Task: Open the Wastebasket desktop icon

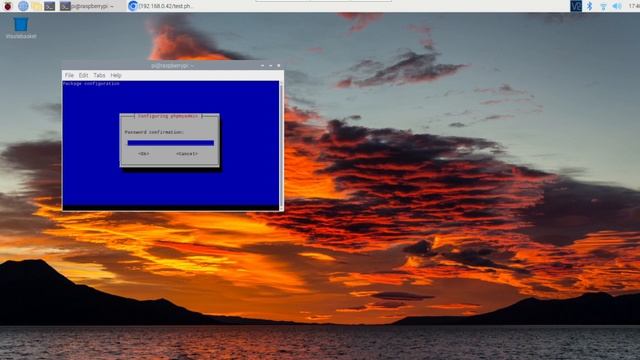Action: click(21, 28)
